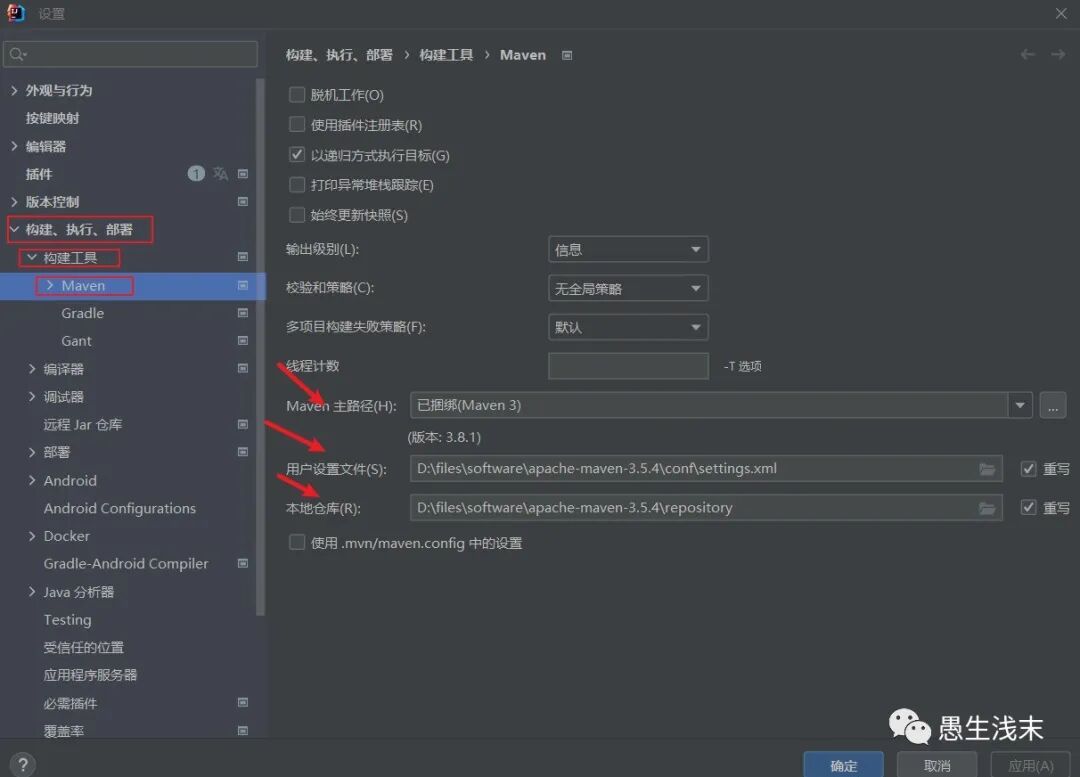The height and width of the screenshot is (777, 1080).
Task: Click the translate icon next to 插件
Action: (220, 174)
